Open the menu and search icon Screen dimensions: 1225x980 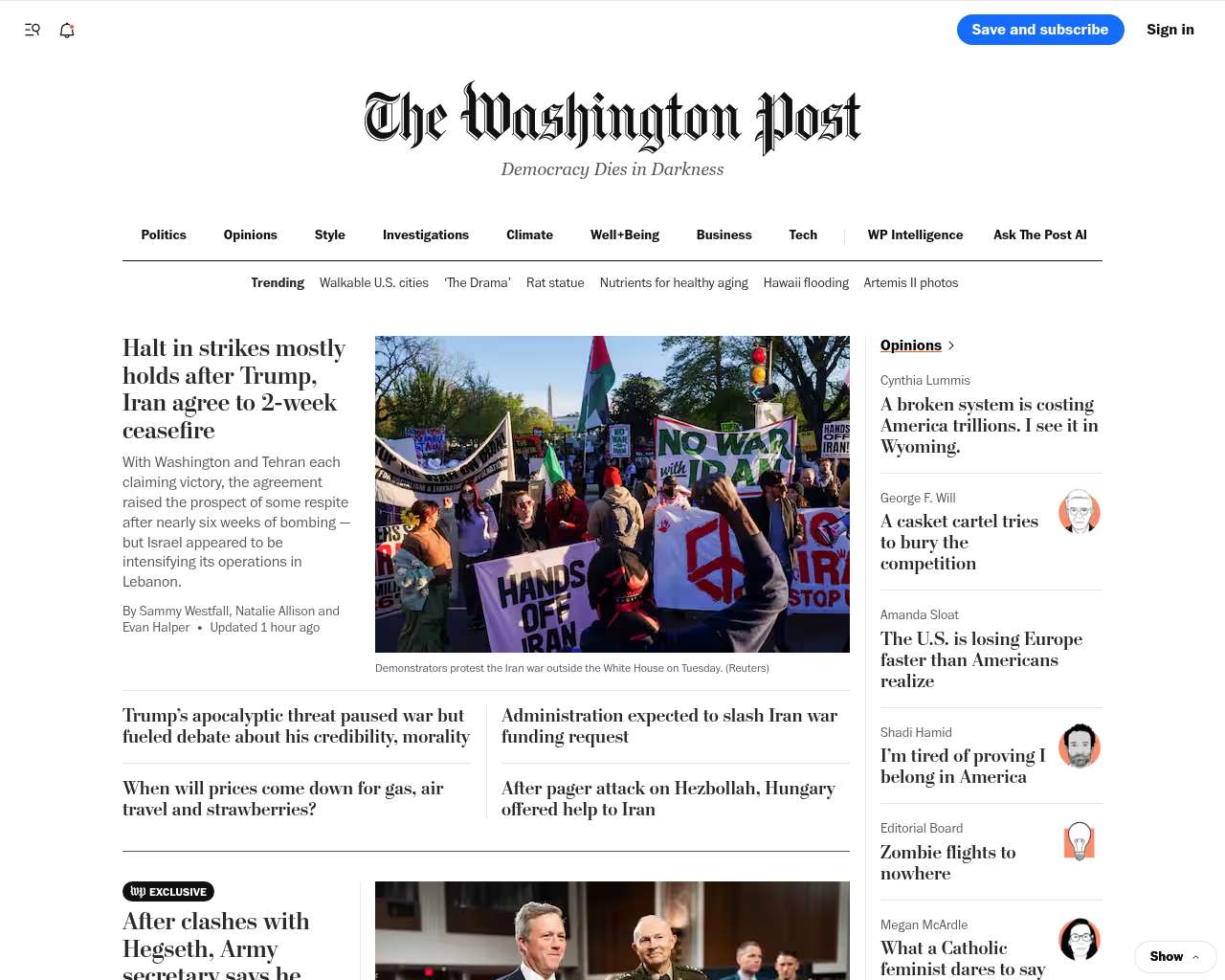point(33,30)
